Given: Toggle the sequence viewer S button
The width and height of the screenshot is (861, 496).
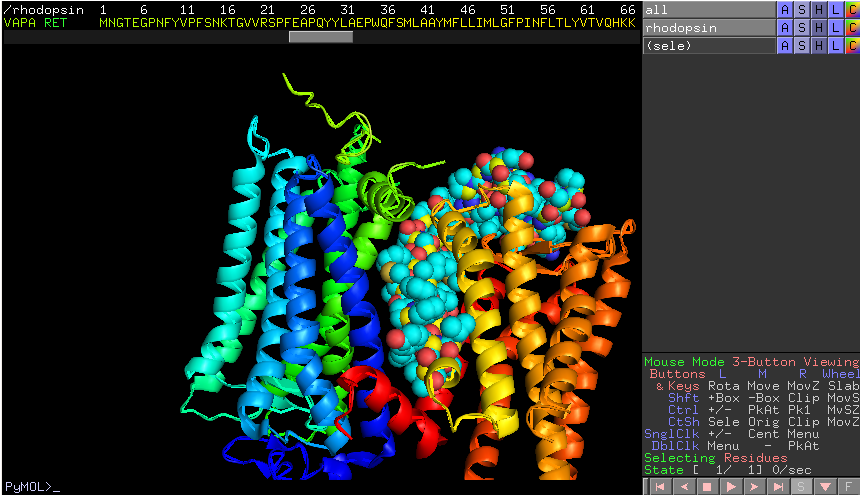Looking at the screenshot, I should 801,487.
